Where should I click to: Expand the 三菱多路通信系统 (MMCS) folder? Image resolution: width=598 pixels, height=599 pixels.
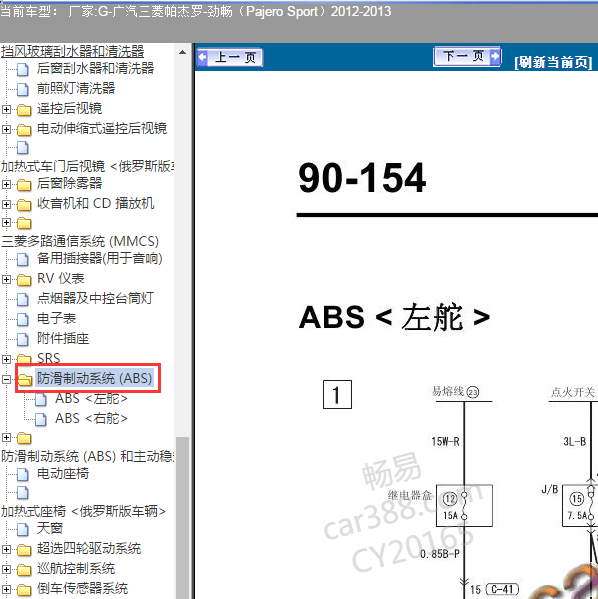6,222
